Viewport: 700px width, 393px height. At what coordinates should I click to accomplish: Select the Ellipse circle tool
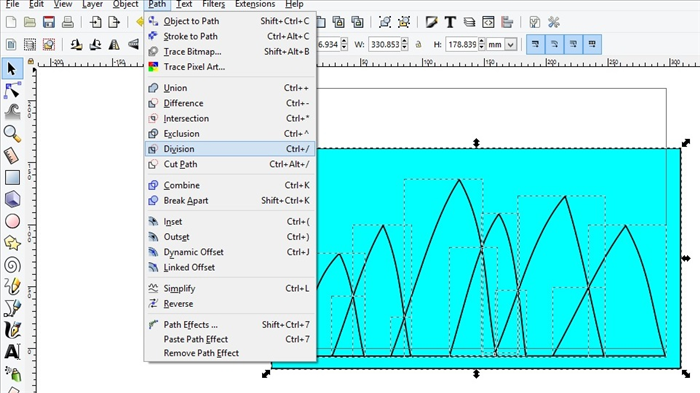click(x=12, y=221)
